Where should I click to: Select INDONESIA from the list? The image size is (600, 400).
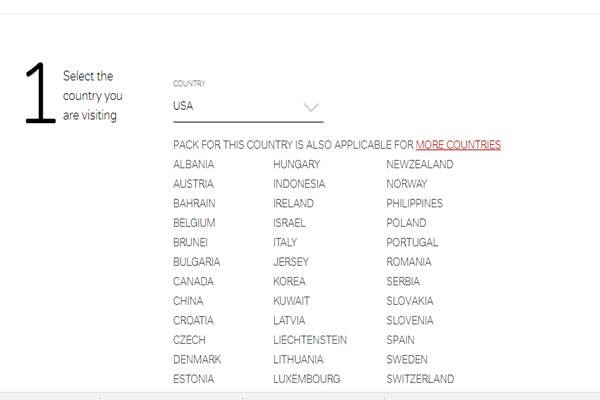[x=299, y=184]
